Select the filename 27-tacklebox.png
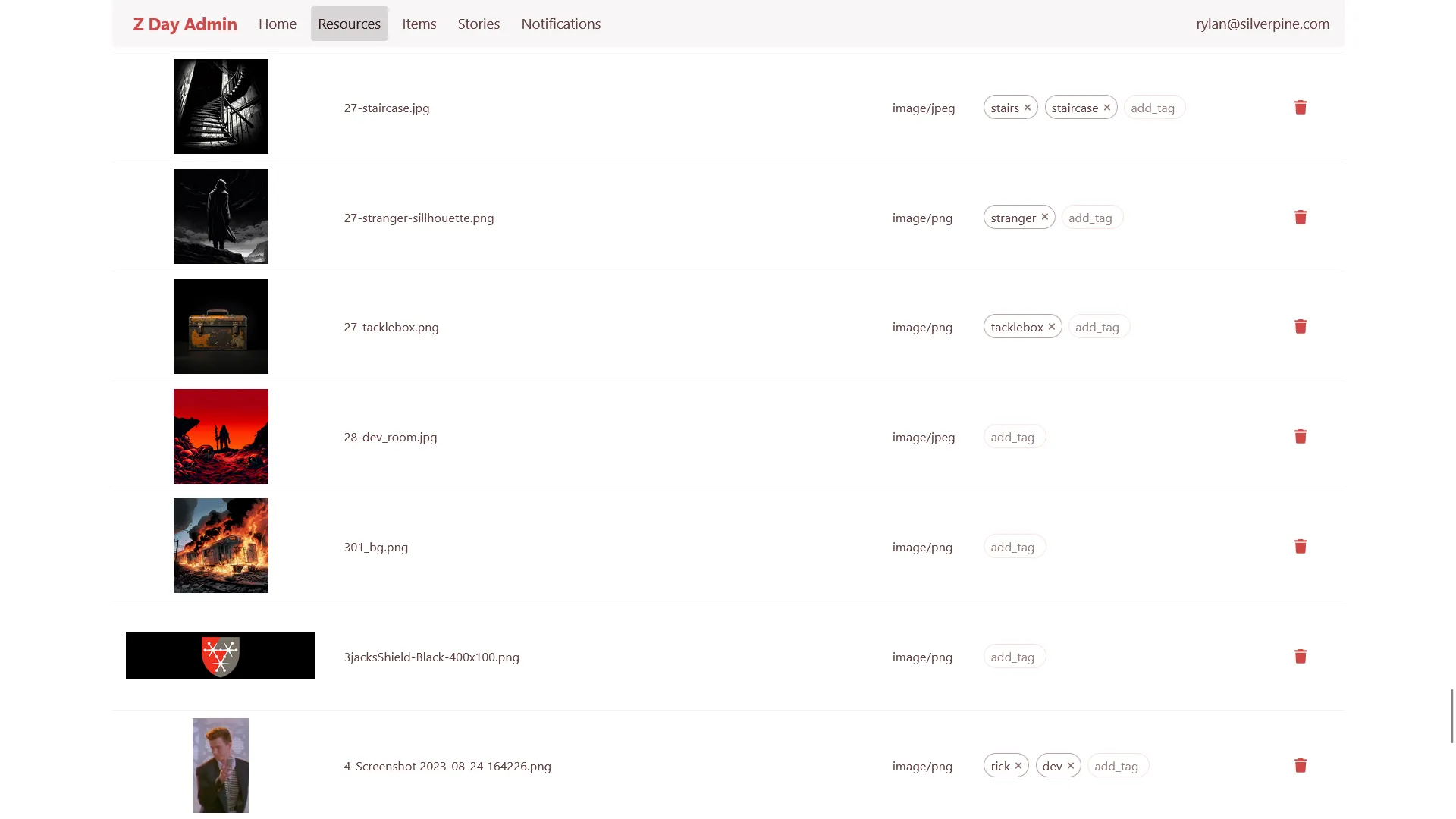The height and width of the screenshot is (819, 1456). (391, 327)
